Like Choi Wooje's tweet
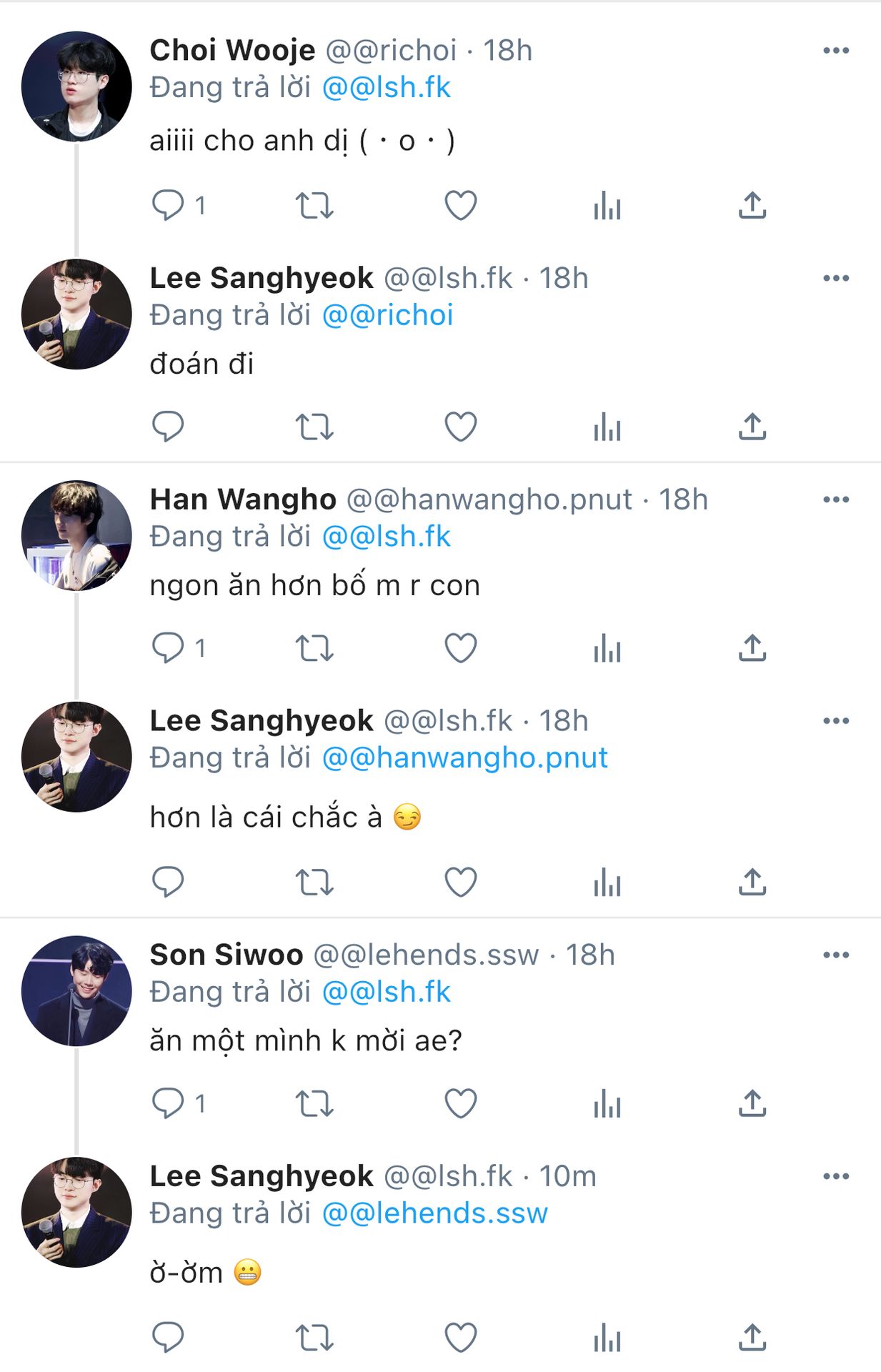The height and width of the screenshot is (1372, 881). coord(461,206)
